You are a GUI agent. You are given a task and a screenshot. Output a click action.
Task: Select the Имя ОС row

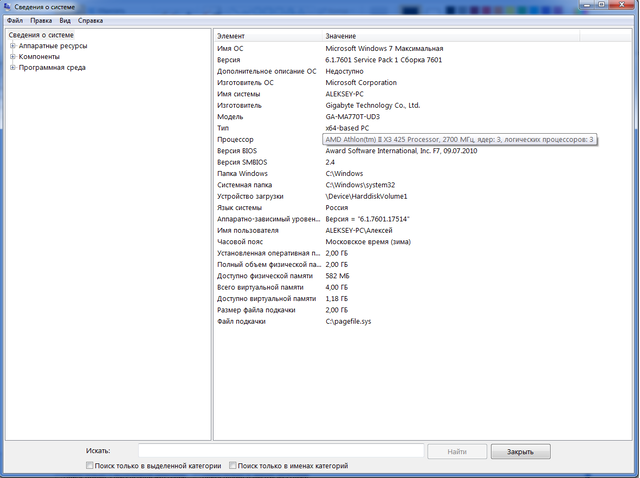(x=231, y=48)
